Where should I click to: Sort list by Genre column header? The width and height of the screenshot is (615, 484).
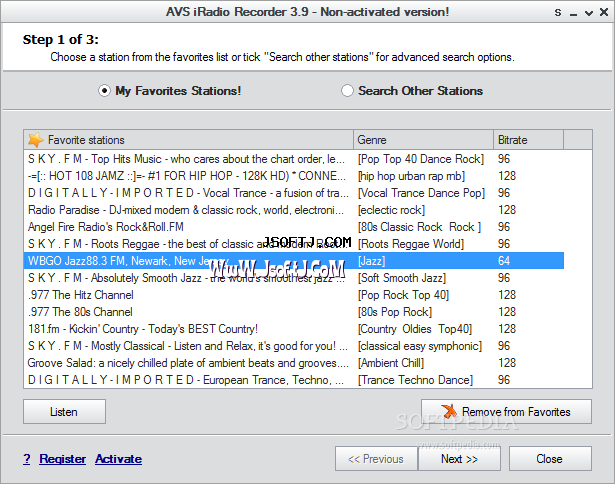(423, 140)
